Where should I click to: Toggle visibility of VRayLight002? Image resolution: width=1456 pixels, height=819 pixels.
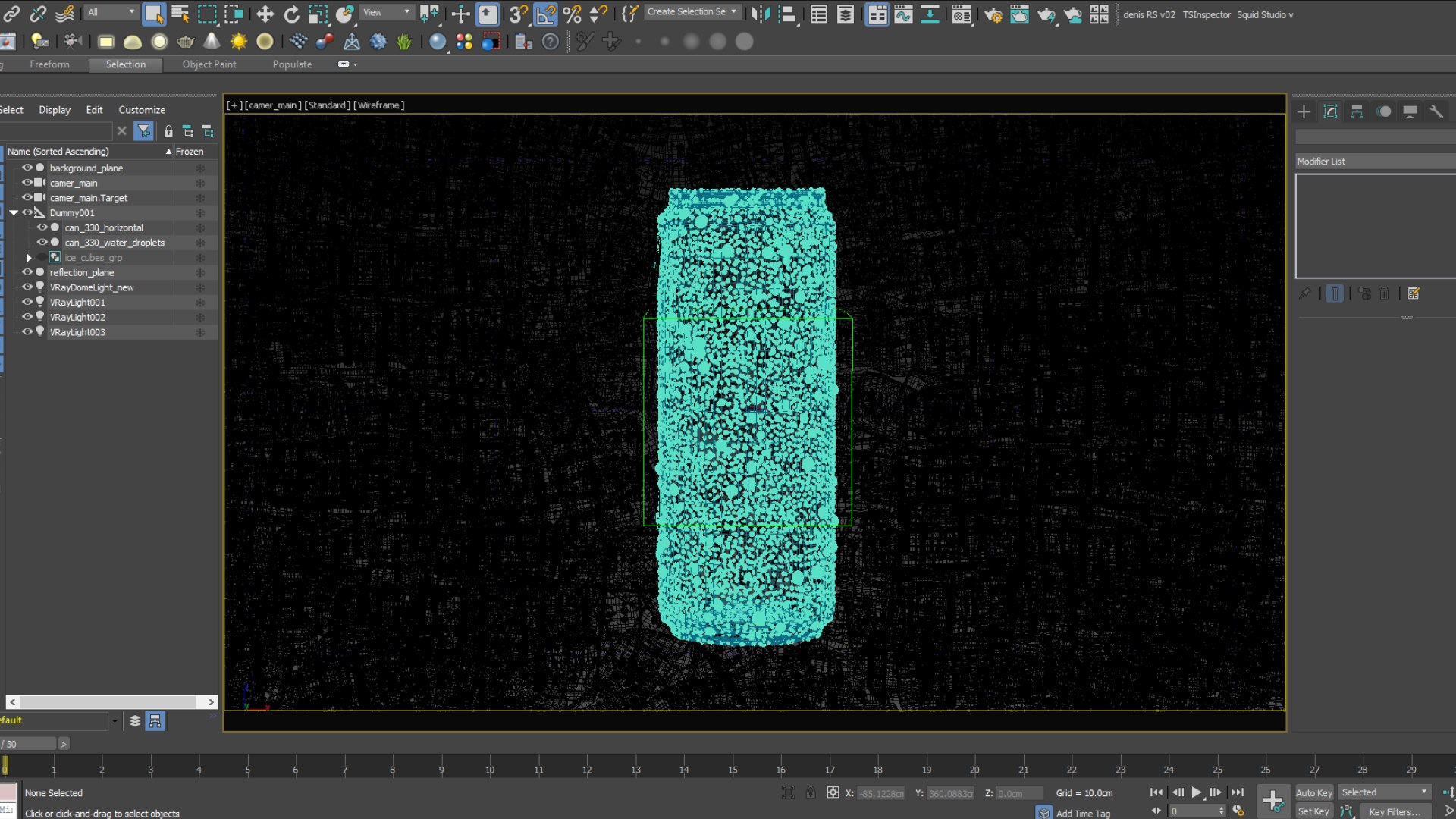(x=27, y=317)
